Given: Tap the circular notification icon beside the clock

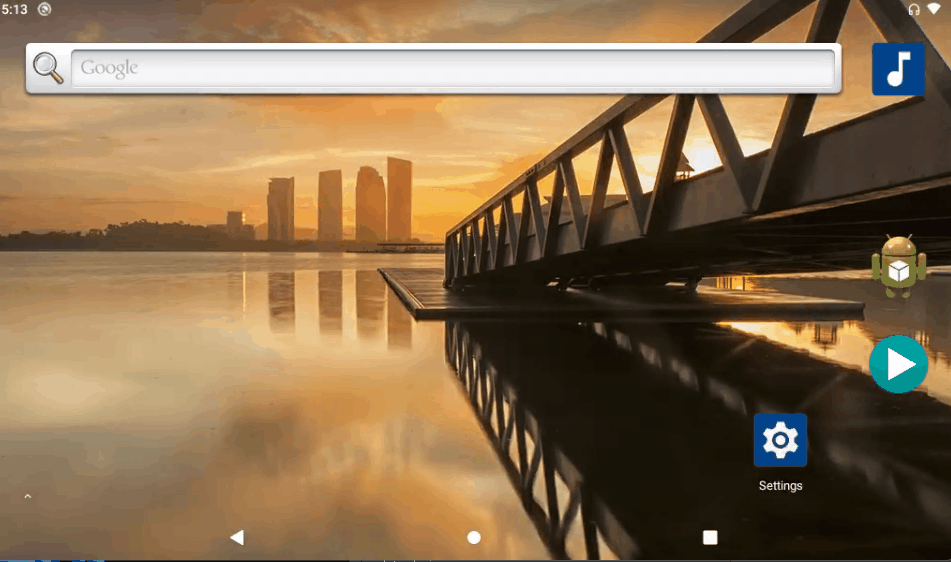Looking at the screenshot, I should [44, 9].
